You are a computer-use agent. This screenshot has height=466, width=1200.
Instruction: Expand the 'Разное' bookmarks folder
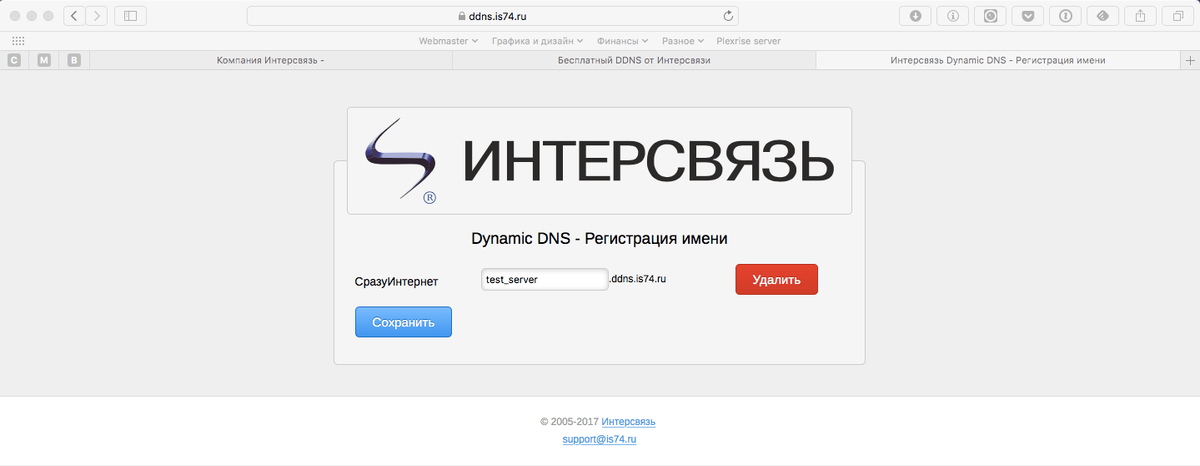[683, 41]
